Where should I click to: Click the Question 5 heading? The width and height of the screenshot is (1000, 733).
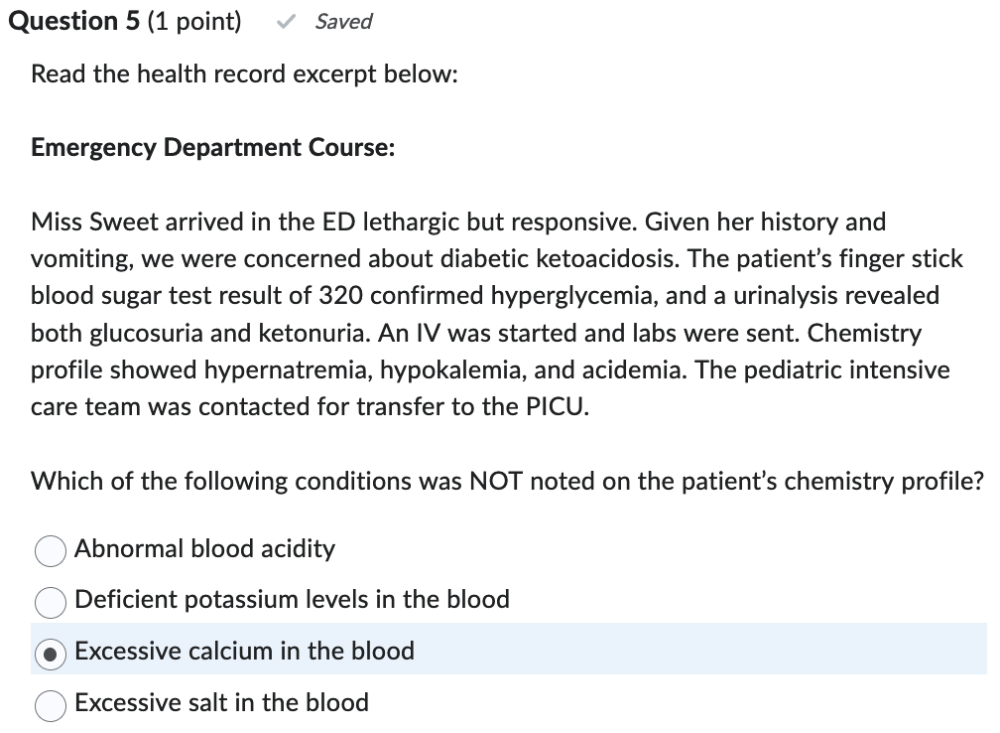point(74,22)
